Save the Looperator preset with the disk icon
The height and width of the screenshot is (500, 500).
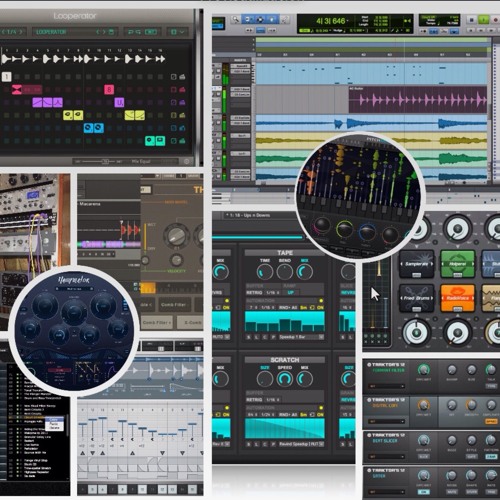[x=112, y=32]
